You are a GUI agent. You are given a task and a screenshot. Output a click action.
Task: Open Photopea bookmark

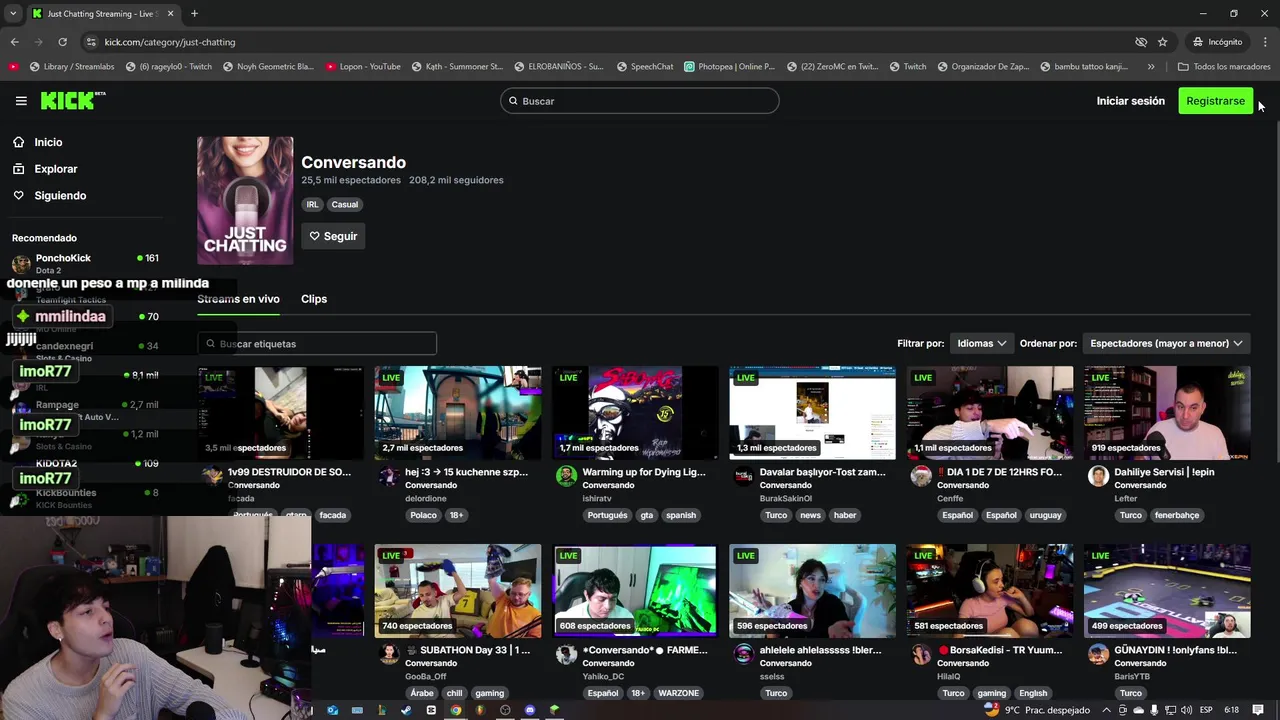(729, 67)
